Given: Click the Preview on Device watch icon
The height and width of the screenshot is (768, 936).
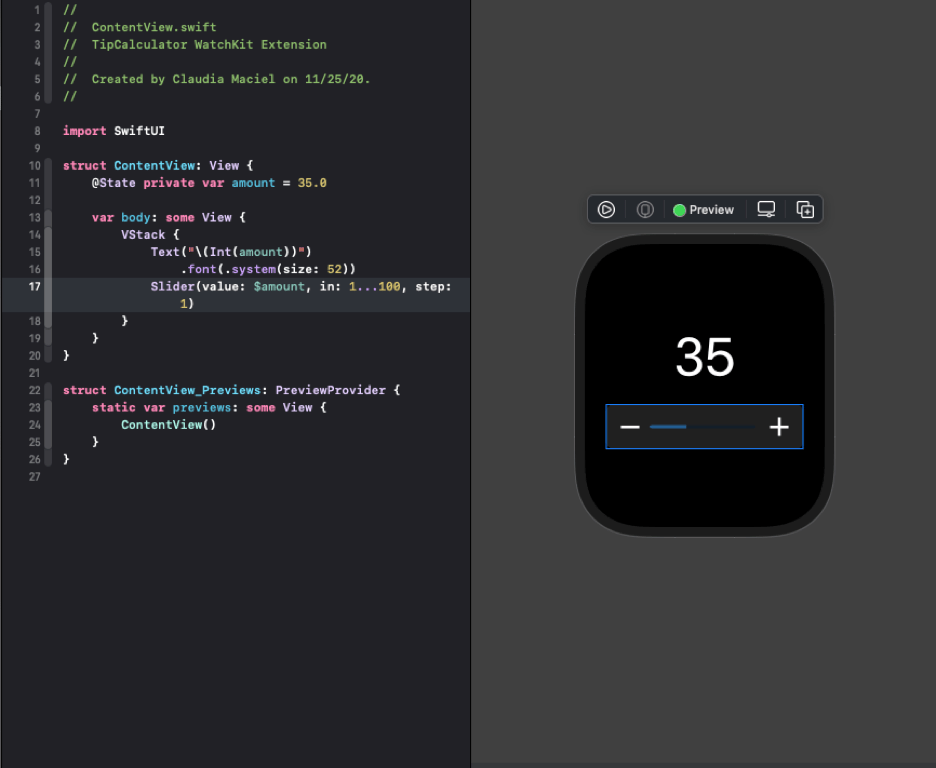Looking at the screenshot, I should (645, 210).
